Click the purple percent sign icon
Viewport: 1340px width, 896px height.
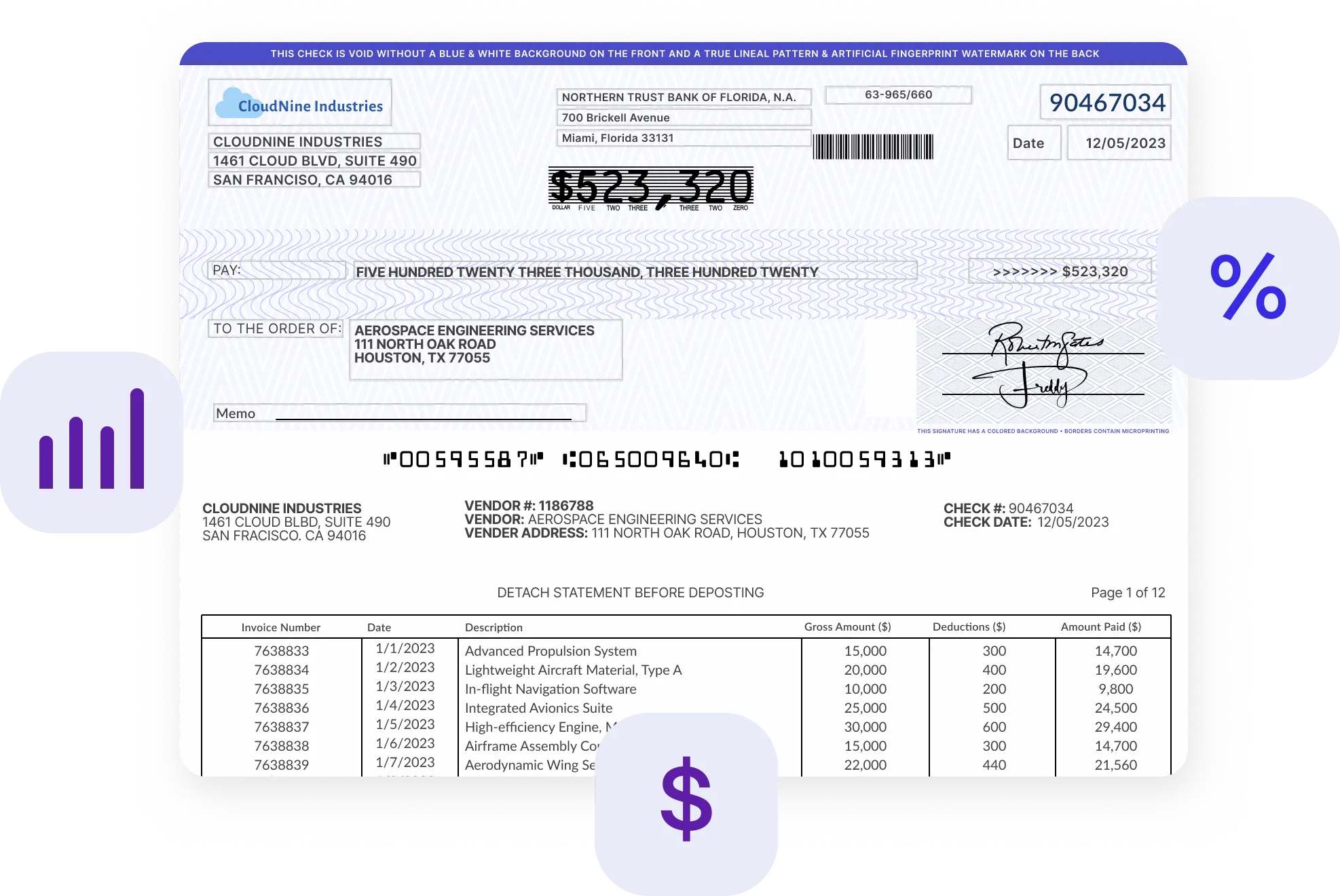pos(1248,286)
